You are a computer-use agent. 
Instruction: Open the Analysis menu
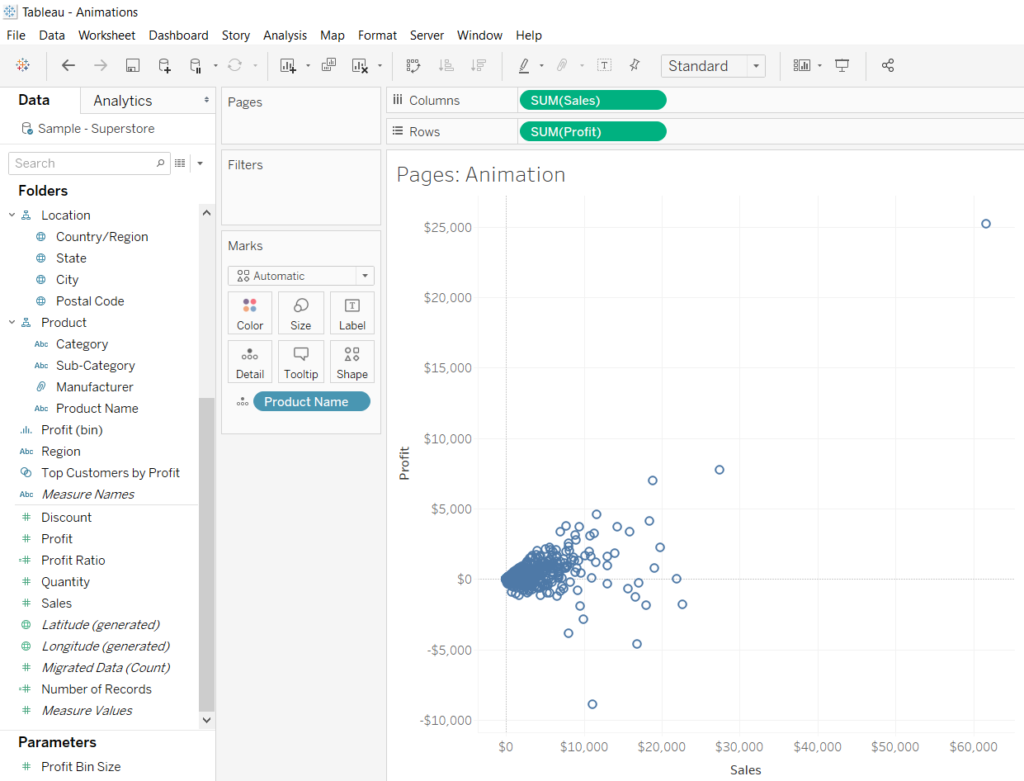coord(285,35)
